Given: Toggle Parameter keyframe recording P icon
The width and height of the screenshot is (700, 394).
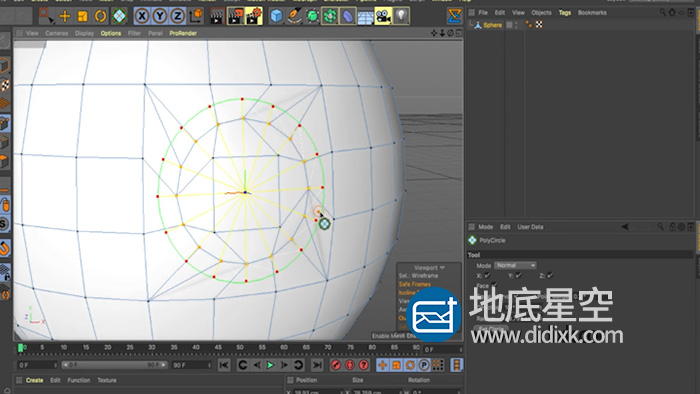Looking at the screenshot, I should [x=424, y=365].
